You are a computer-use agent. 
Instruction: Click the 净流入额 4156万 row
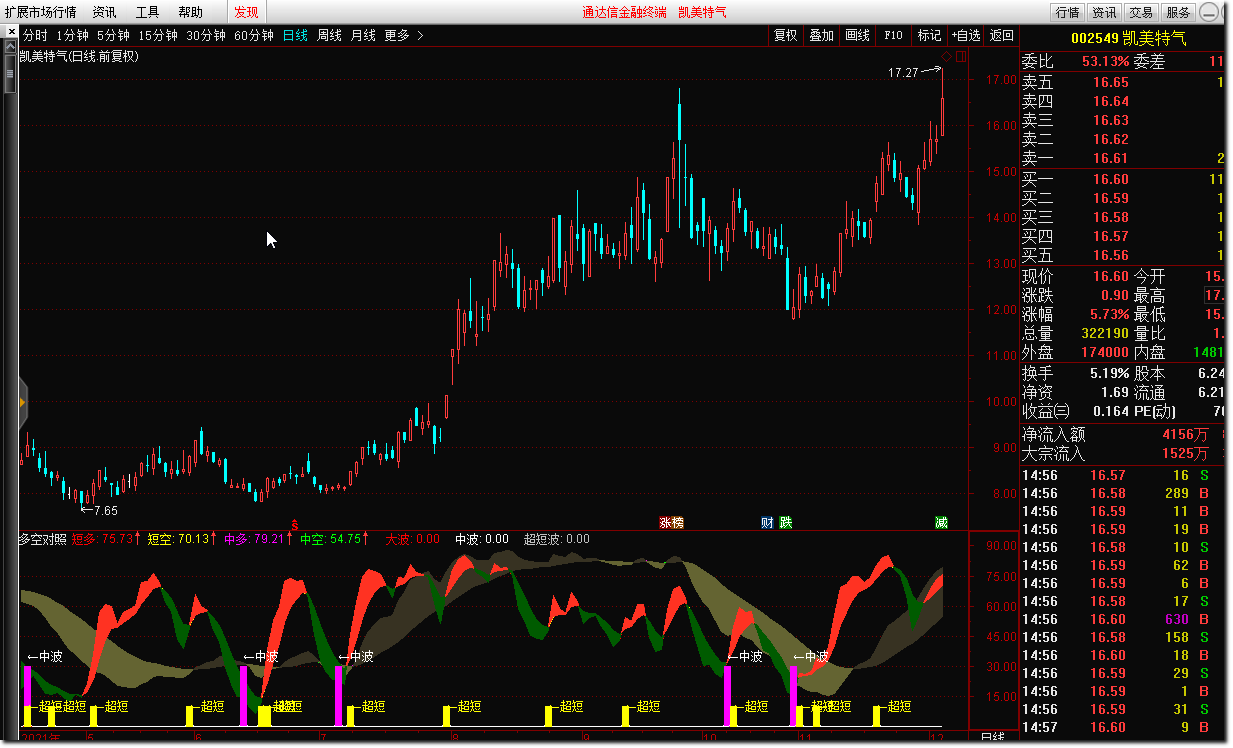pos(1122,434)
